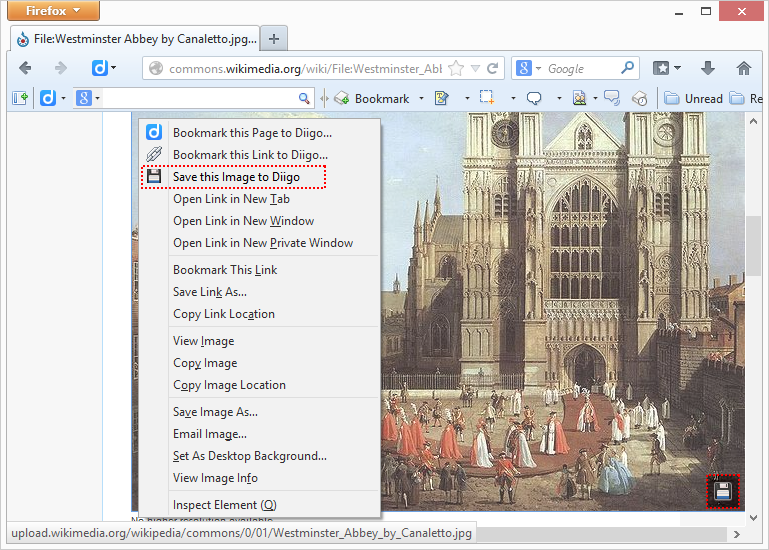The width and height of the screenshot is (769, 550).
Task: Select Copy Image Location entry
Action: pos(259,385)
